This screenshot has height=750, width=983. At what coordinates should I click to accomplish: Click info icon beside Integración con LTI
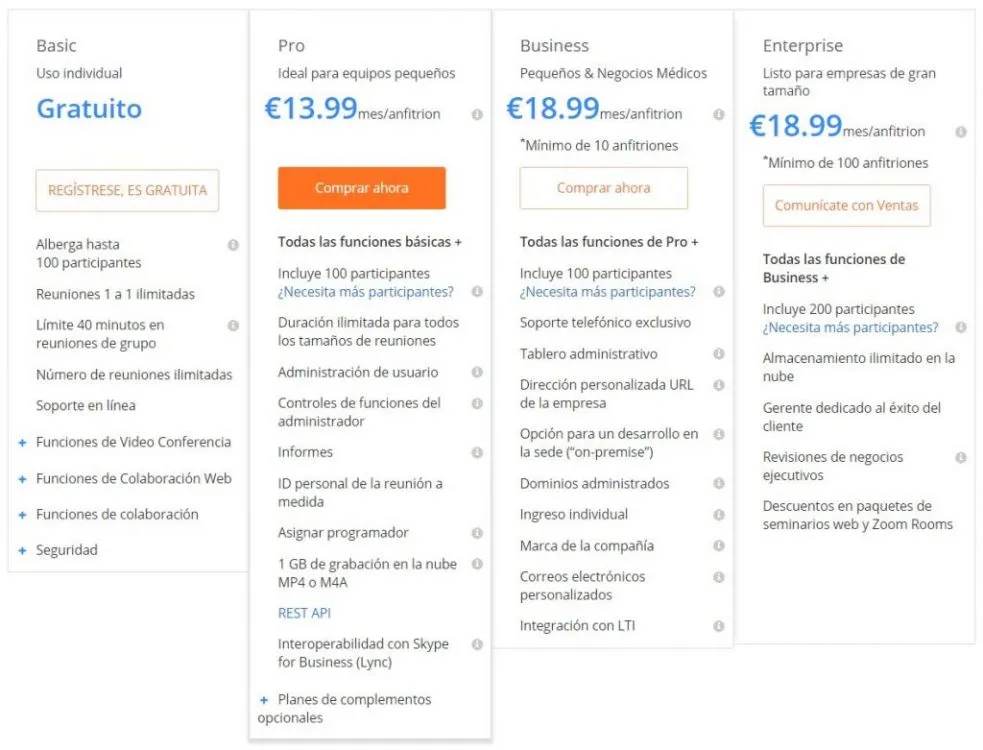(719, 626)
